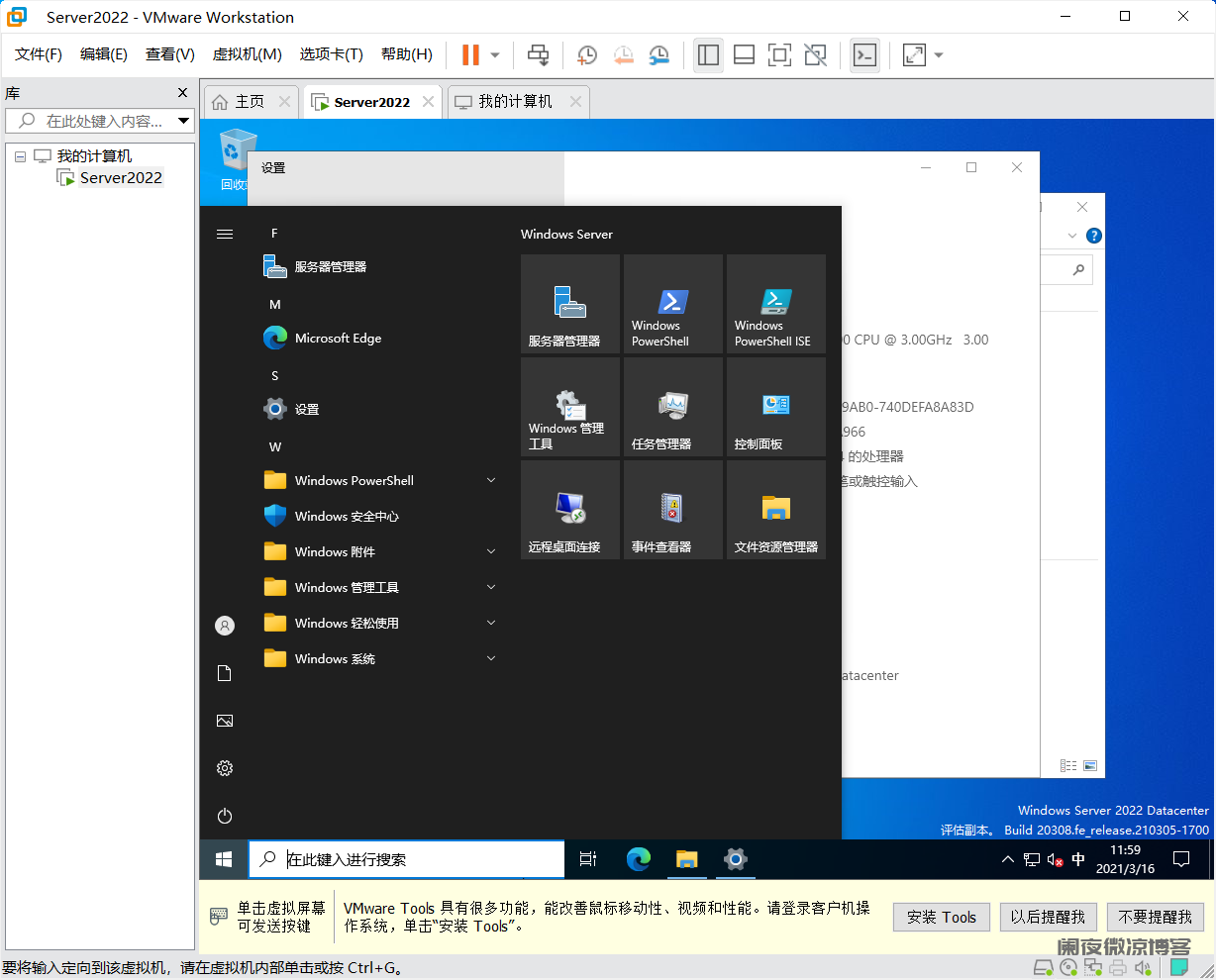Click the 安装 Tools button
This screenshot has width=1216, height=980.
[941, 917]
